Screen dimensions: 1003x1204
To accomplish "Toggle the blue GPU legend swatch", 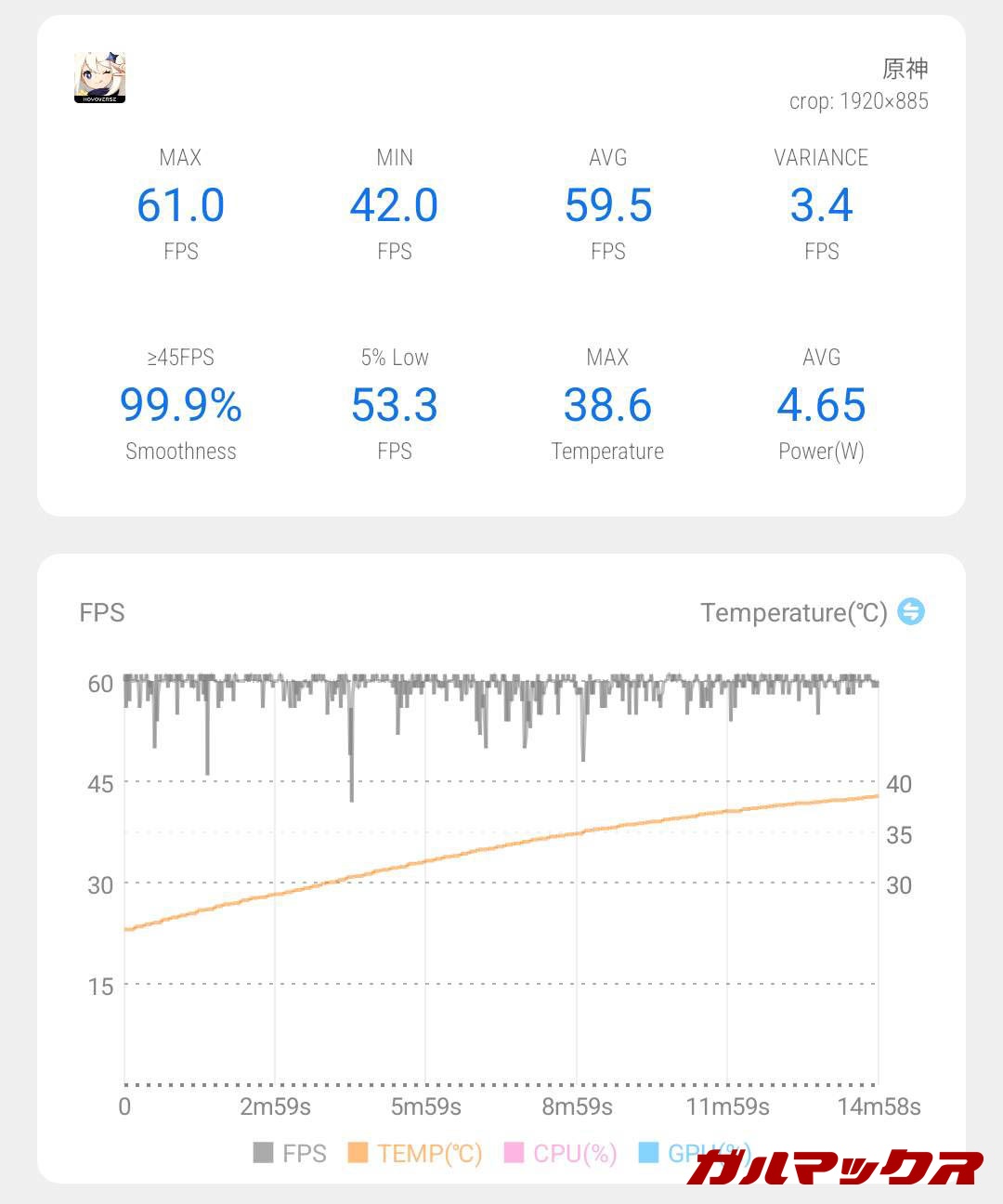I will 648,1153.
